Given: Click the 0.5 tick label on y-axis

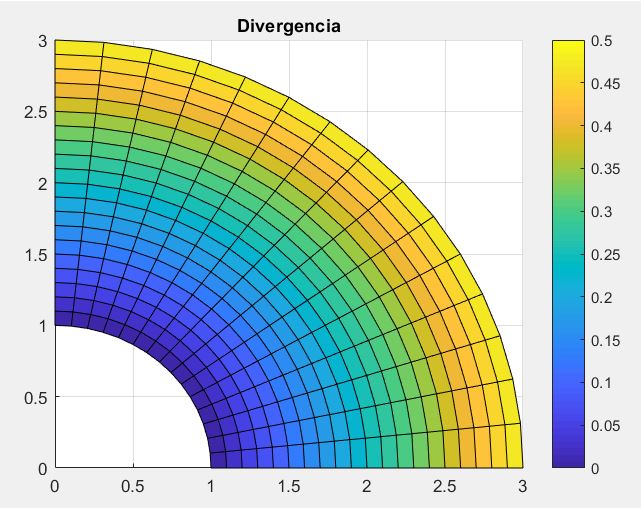Looking at the screenshot, I should [x=36, y=397].
